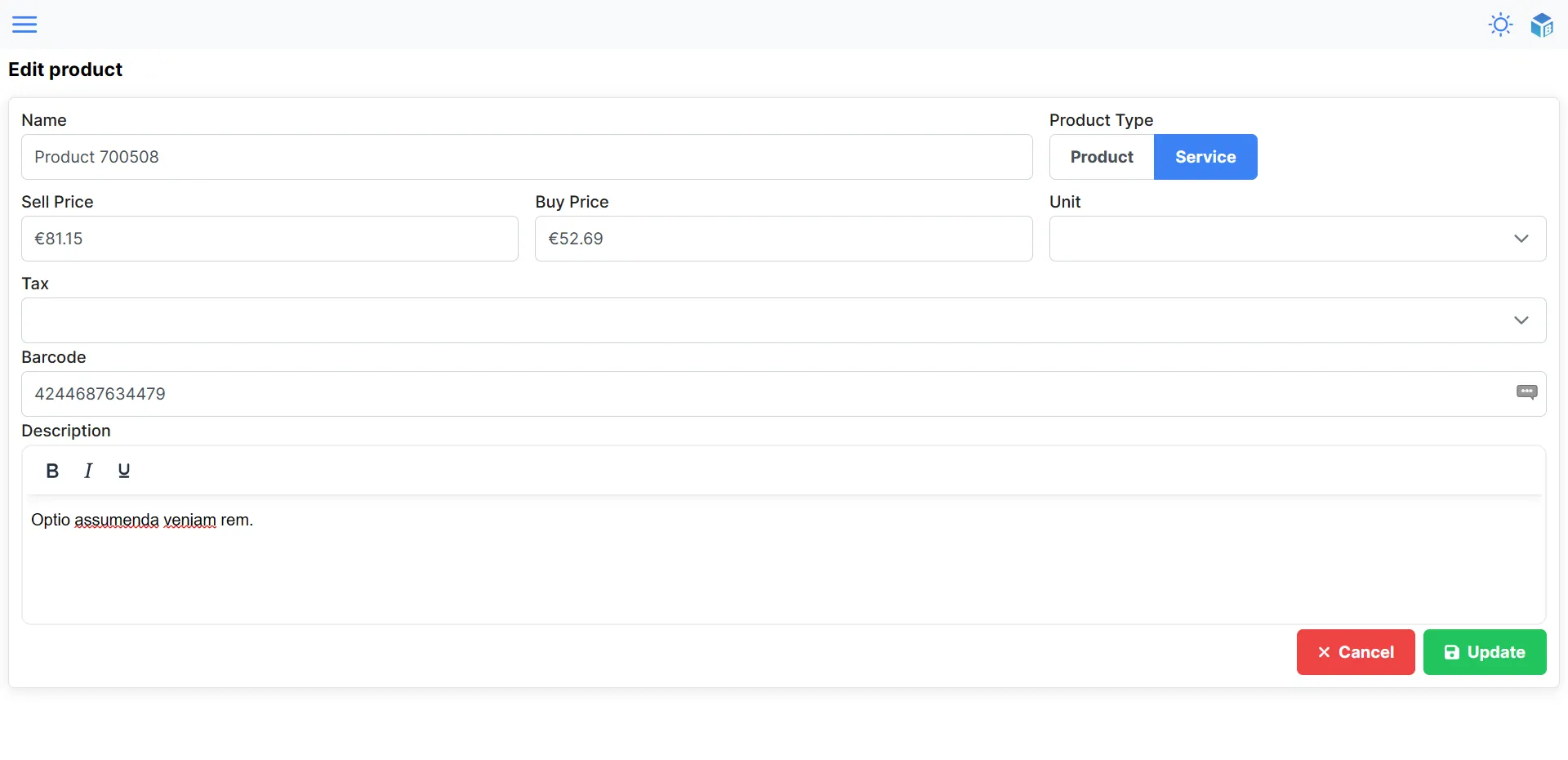Click the Sell Price field showing €81.15
Image resolution: width=1568 pixels, height=760 pixels.
point(269,239)
